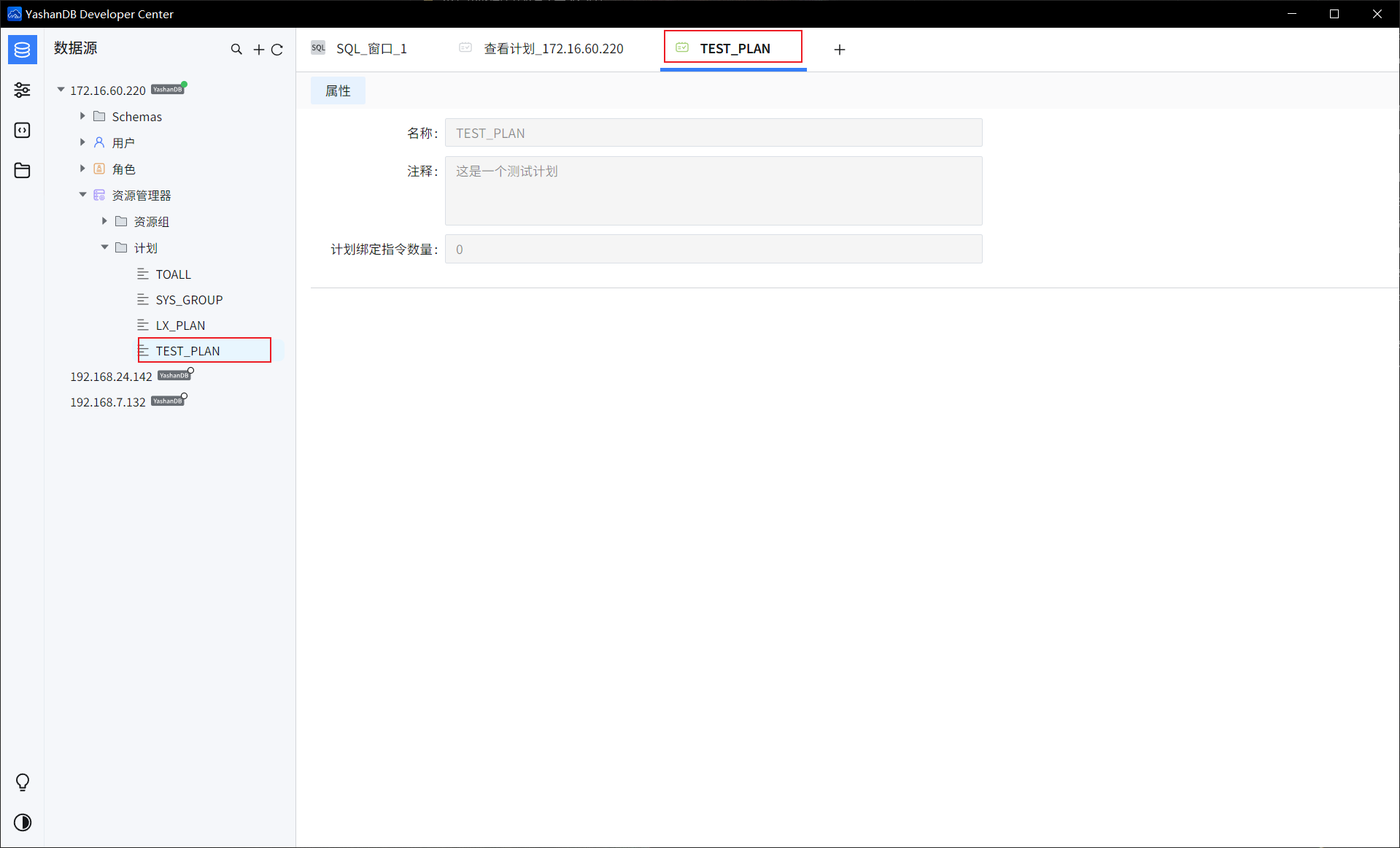Search data sources with magnifier icon
Screen dimensions: 1400x848
pyautogui.click(x=236, y=50)
